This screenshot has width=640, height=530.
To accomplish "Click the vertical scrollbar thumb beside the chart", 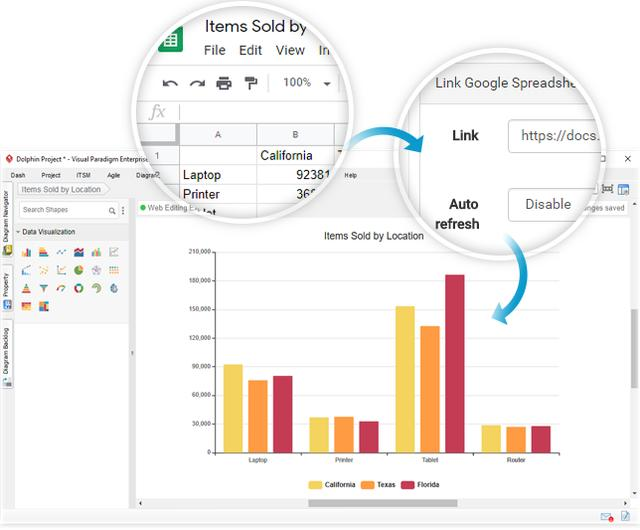I will click(634, 348).
